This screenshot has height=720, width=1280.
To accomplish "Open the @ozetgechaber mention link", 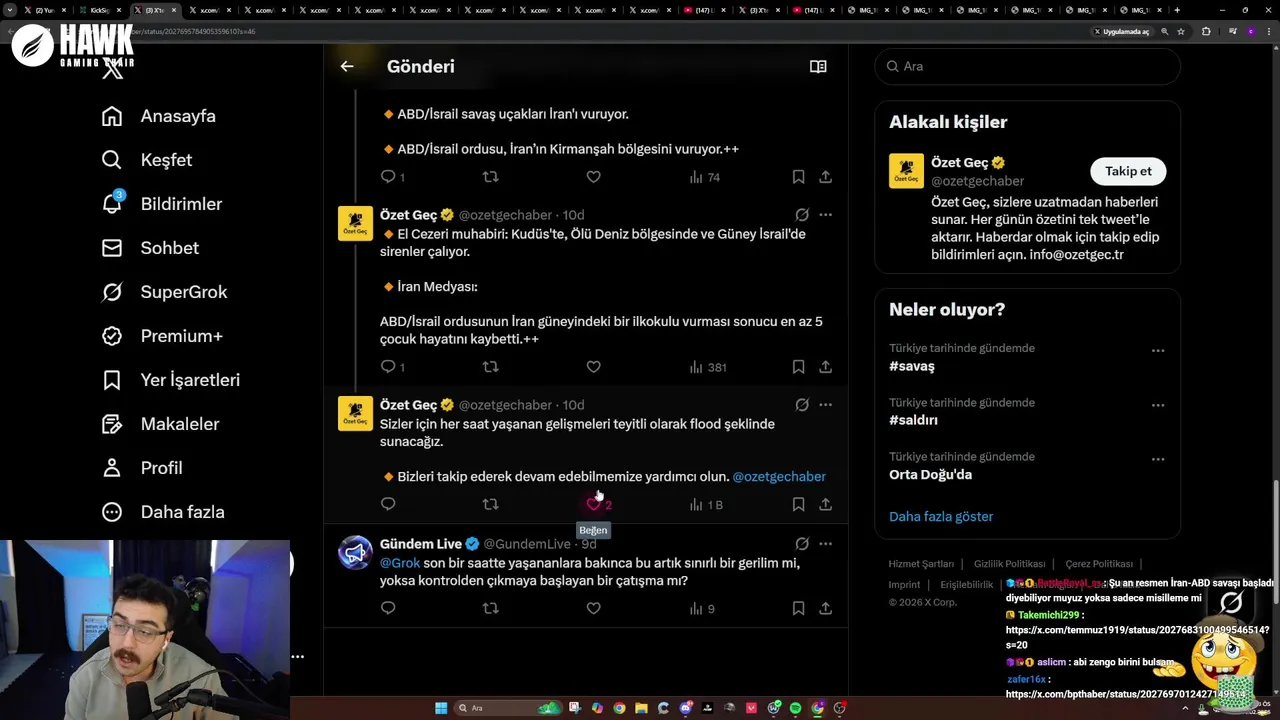I will (779, 477).
